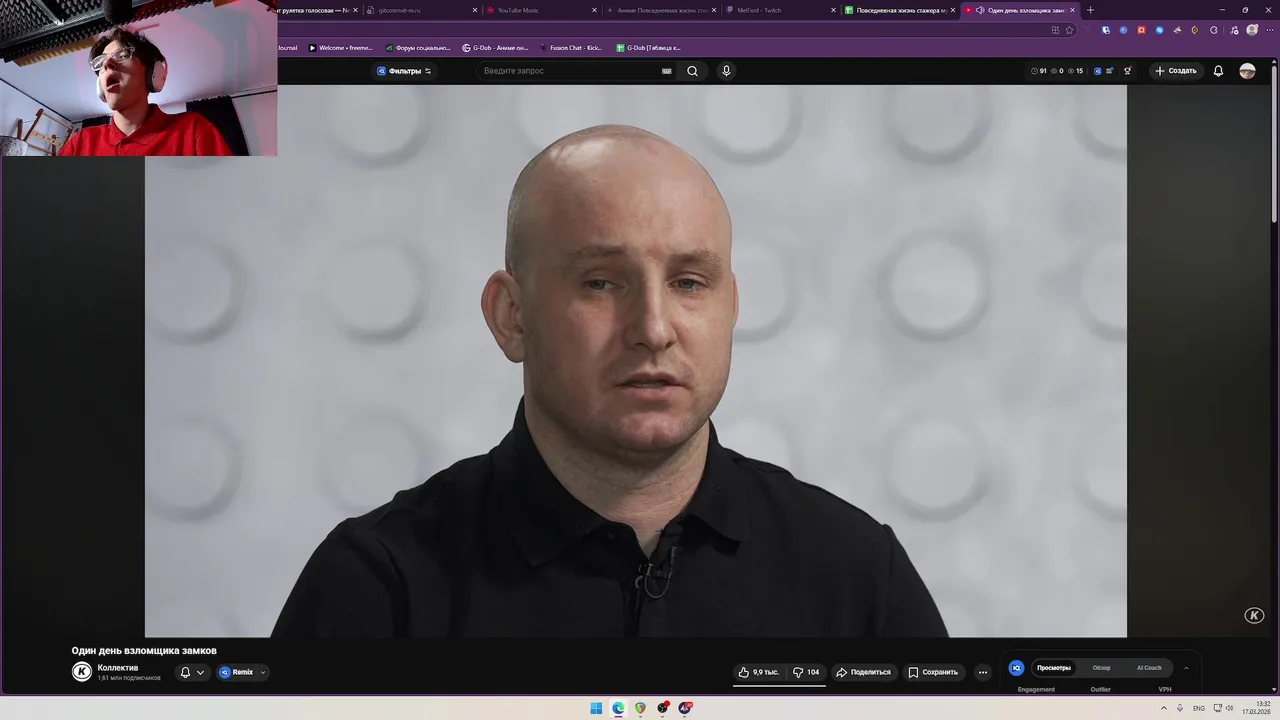Click the magnifier search button
Viewport: 1280px width, 720px height.
pyautogui.click(x=692, y=71)
